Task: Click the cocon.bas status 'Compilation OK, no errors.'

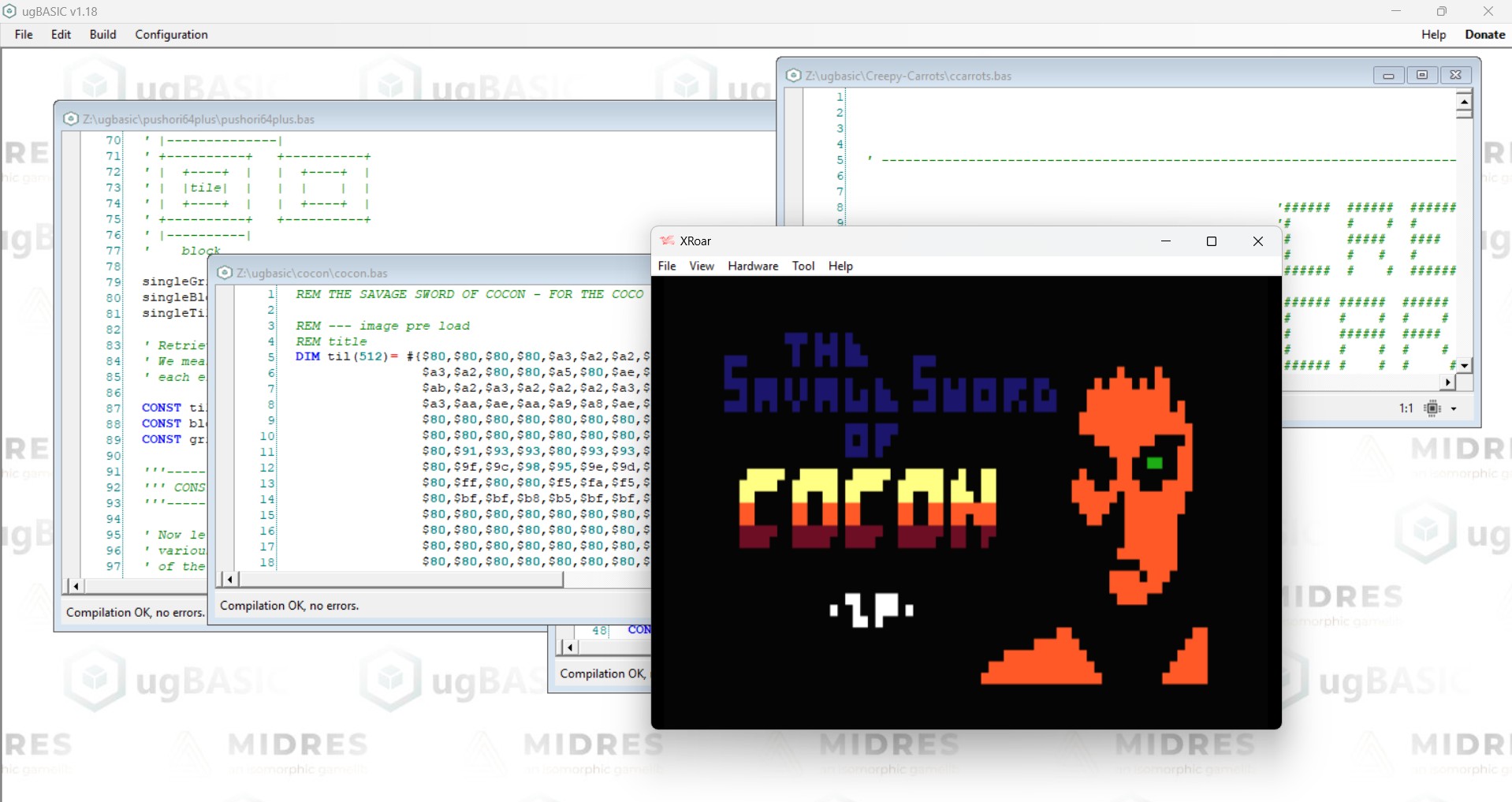Action: (x=289, y=606)
